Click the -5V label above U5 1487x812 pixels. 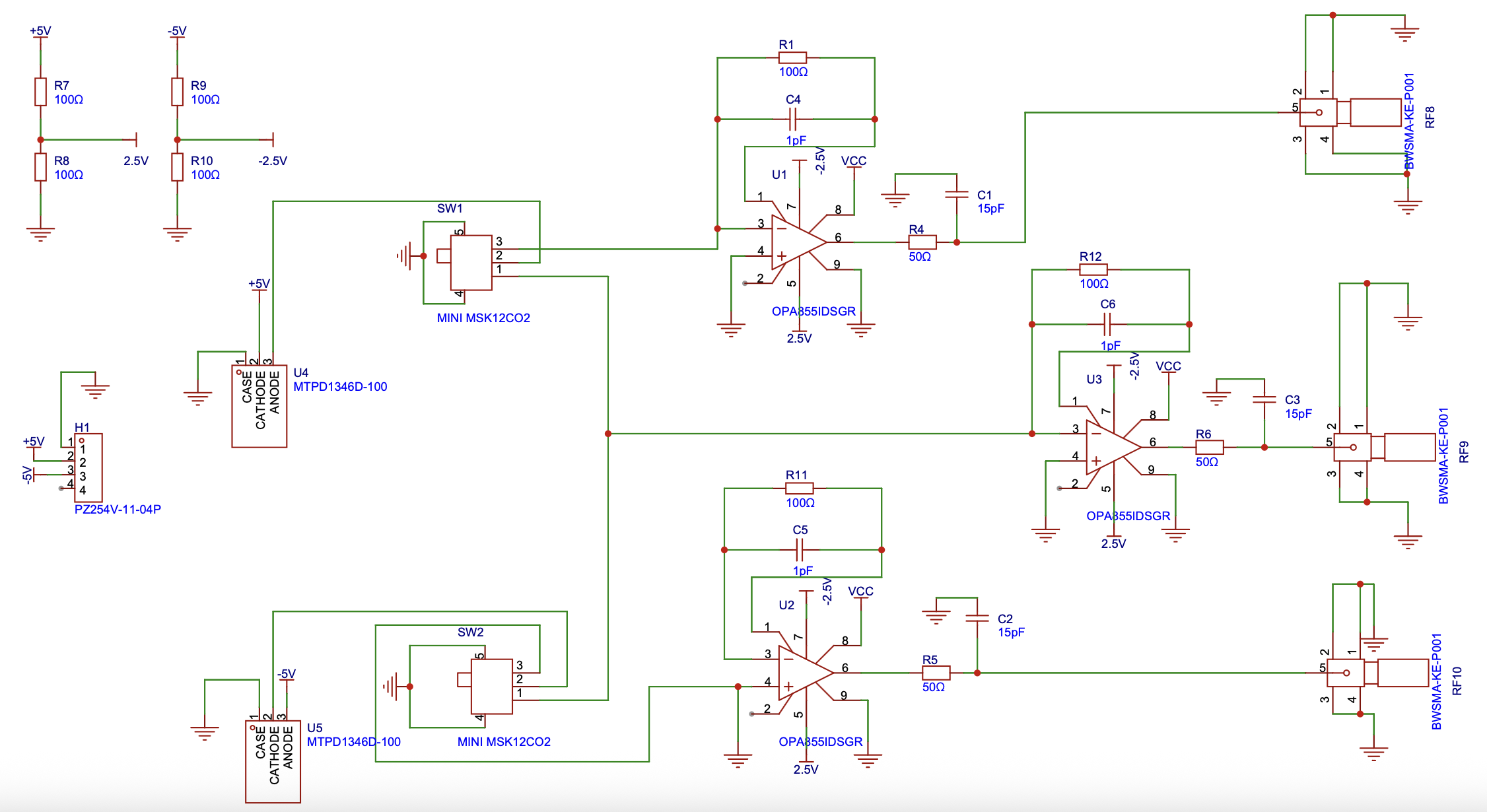(286, 673)
